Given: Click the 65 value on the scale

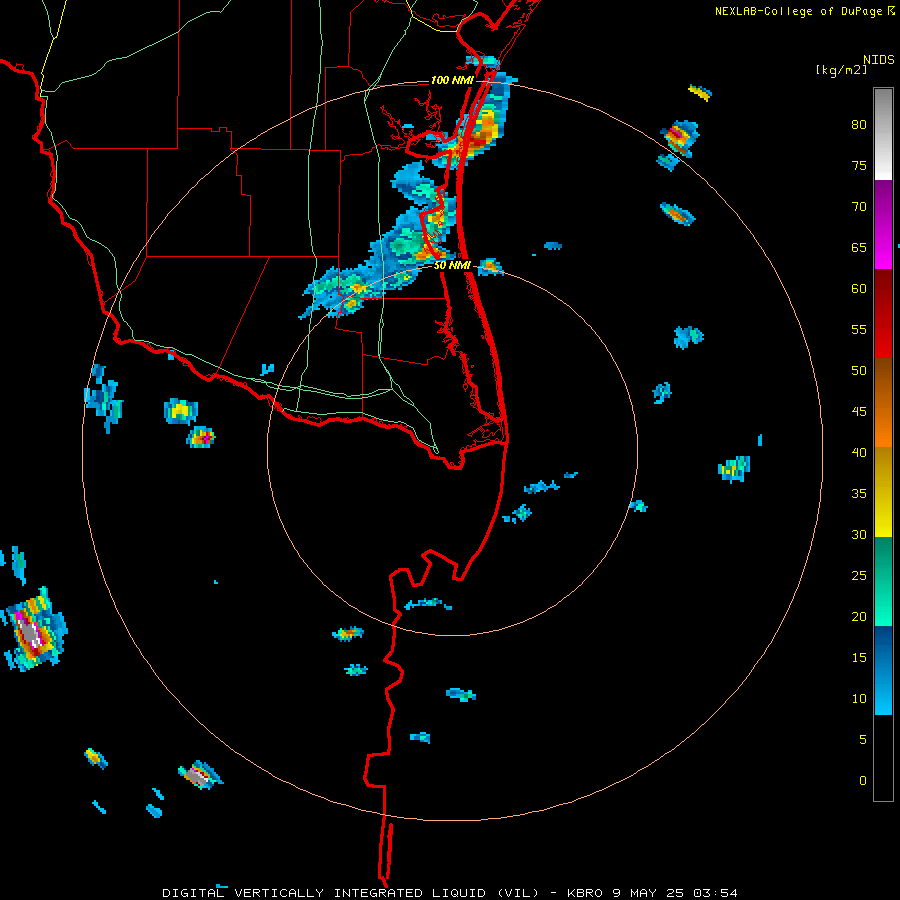Looking at the screenshot, I should click(859, 247).
